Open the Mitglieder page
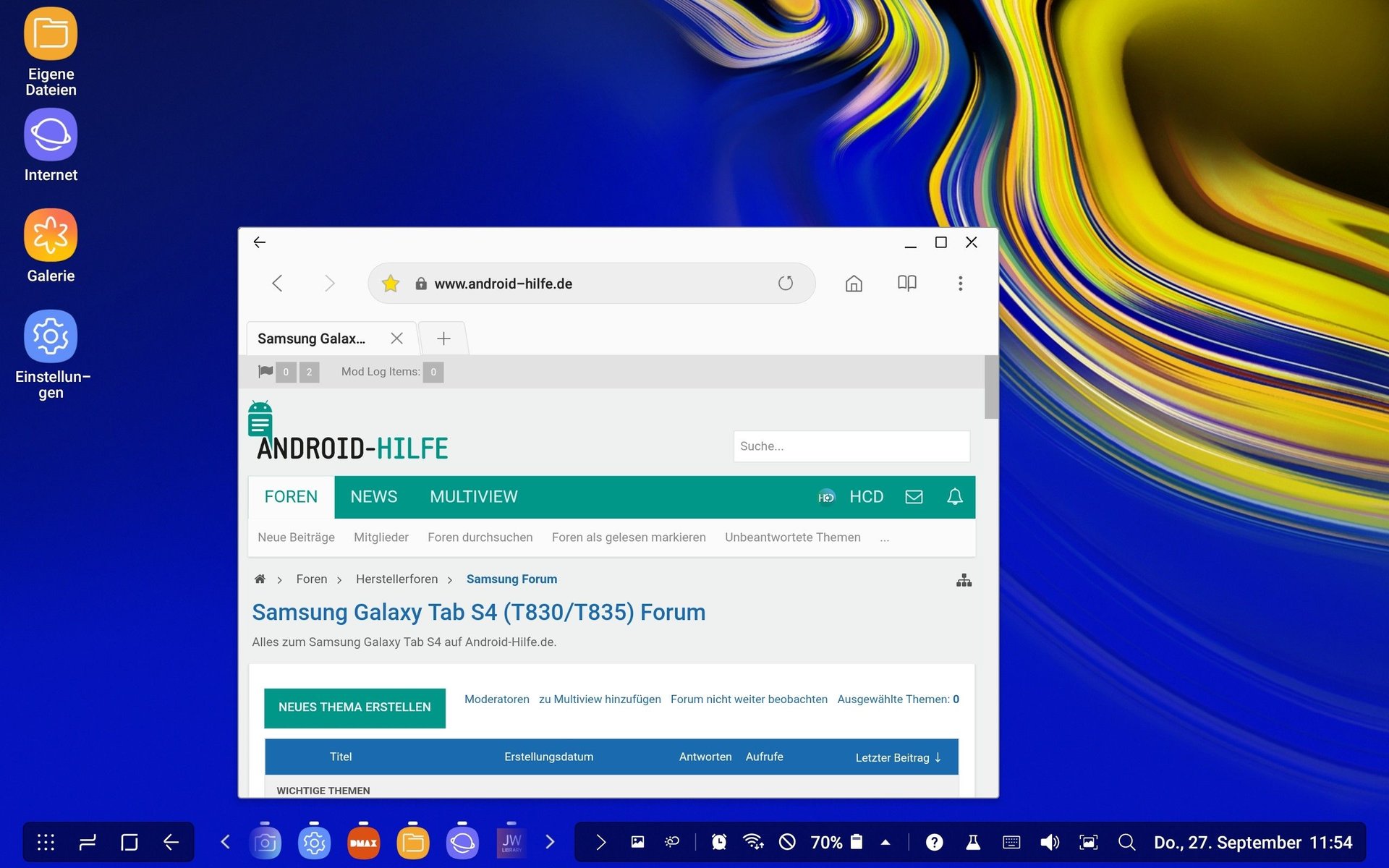 (381, 537)
